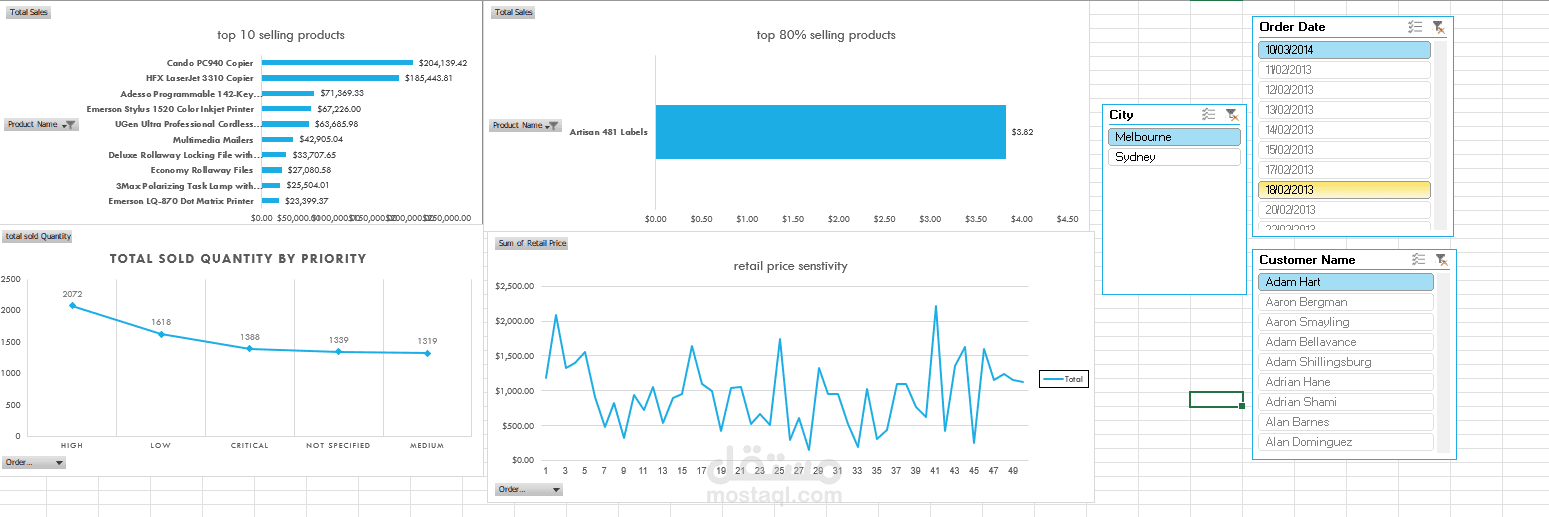Click the Artisan 481 Labels bar
The height and width of the screenshot is (517, 1549).
[x=830, y=132]
